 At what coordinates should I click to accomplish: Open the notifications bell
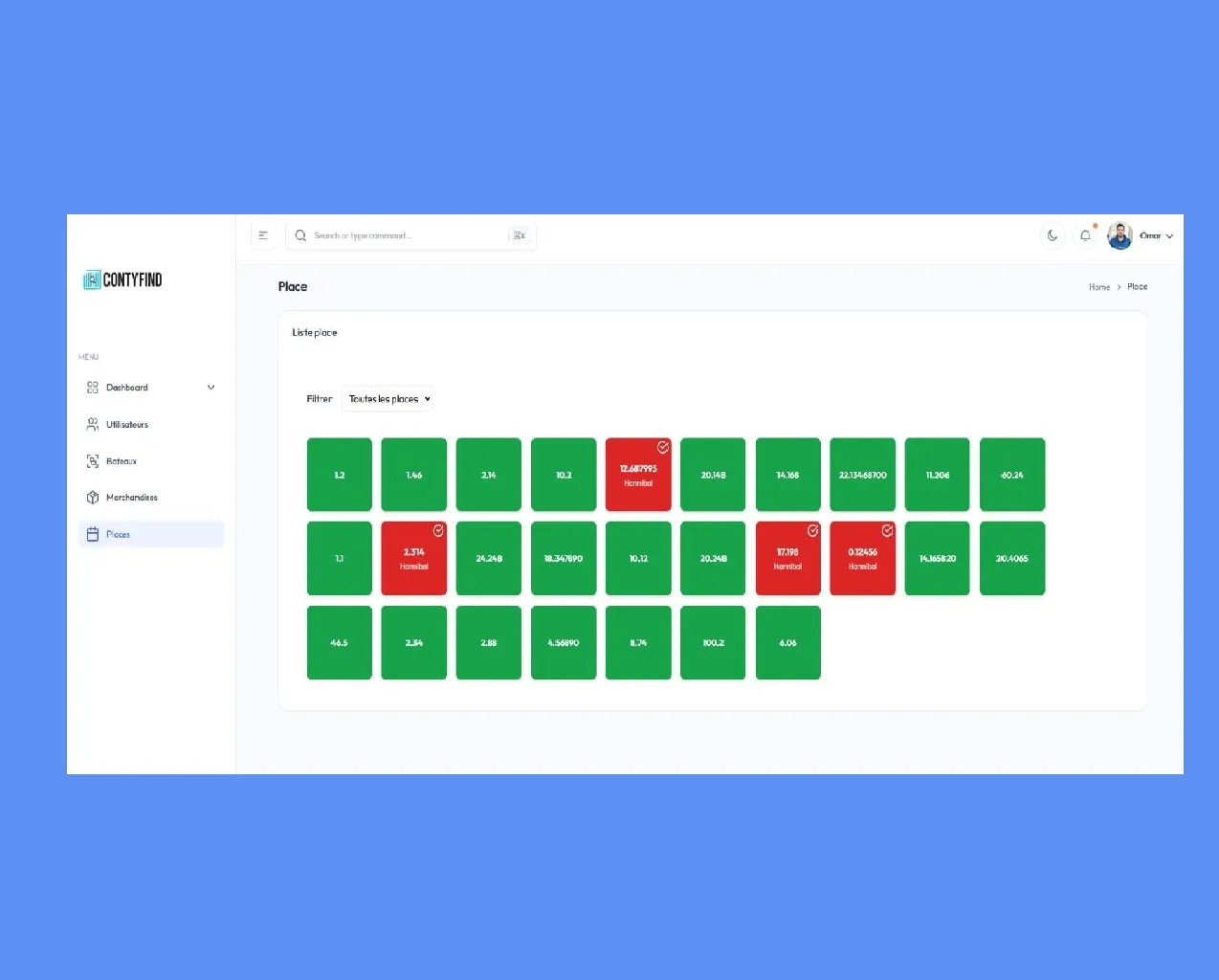(x=1085, y=235)
